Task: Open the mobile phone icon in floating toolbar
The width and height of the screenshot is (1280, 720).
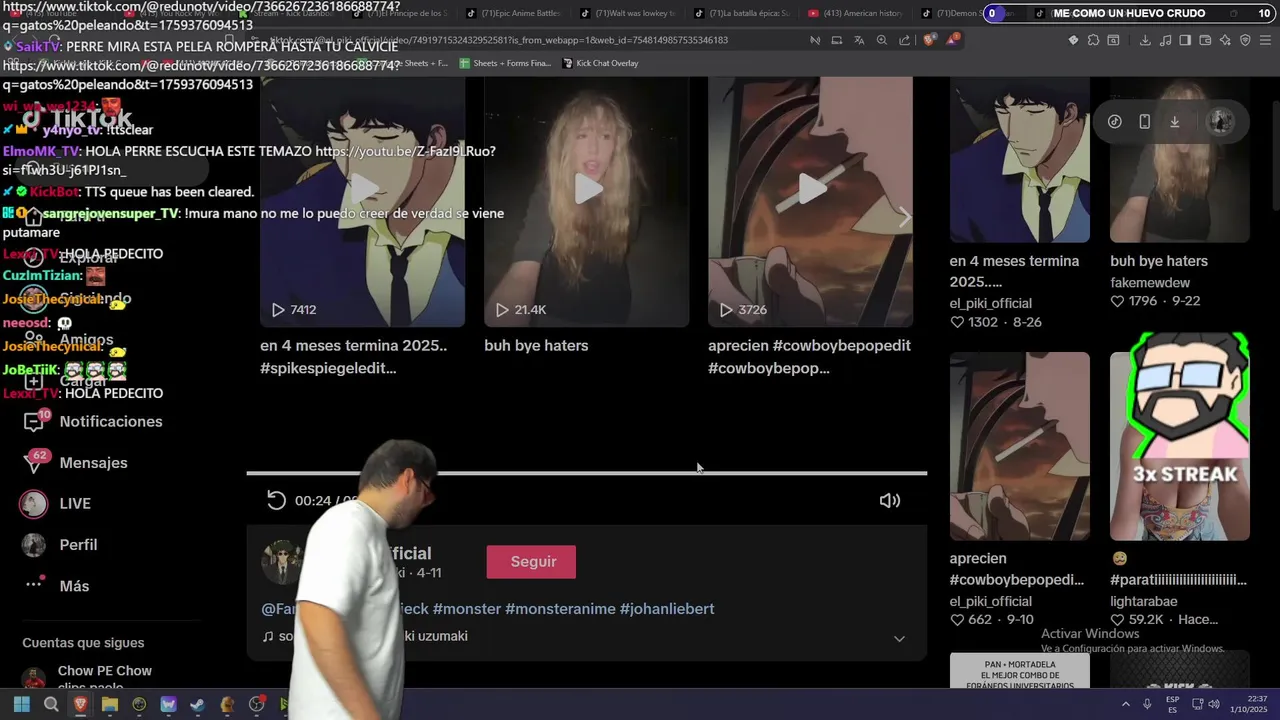Action: tap(1144, 122)
